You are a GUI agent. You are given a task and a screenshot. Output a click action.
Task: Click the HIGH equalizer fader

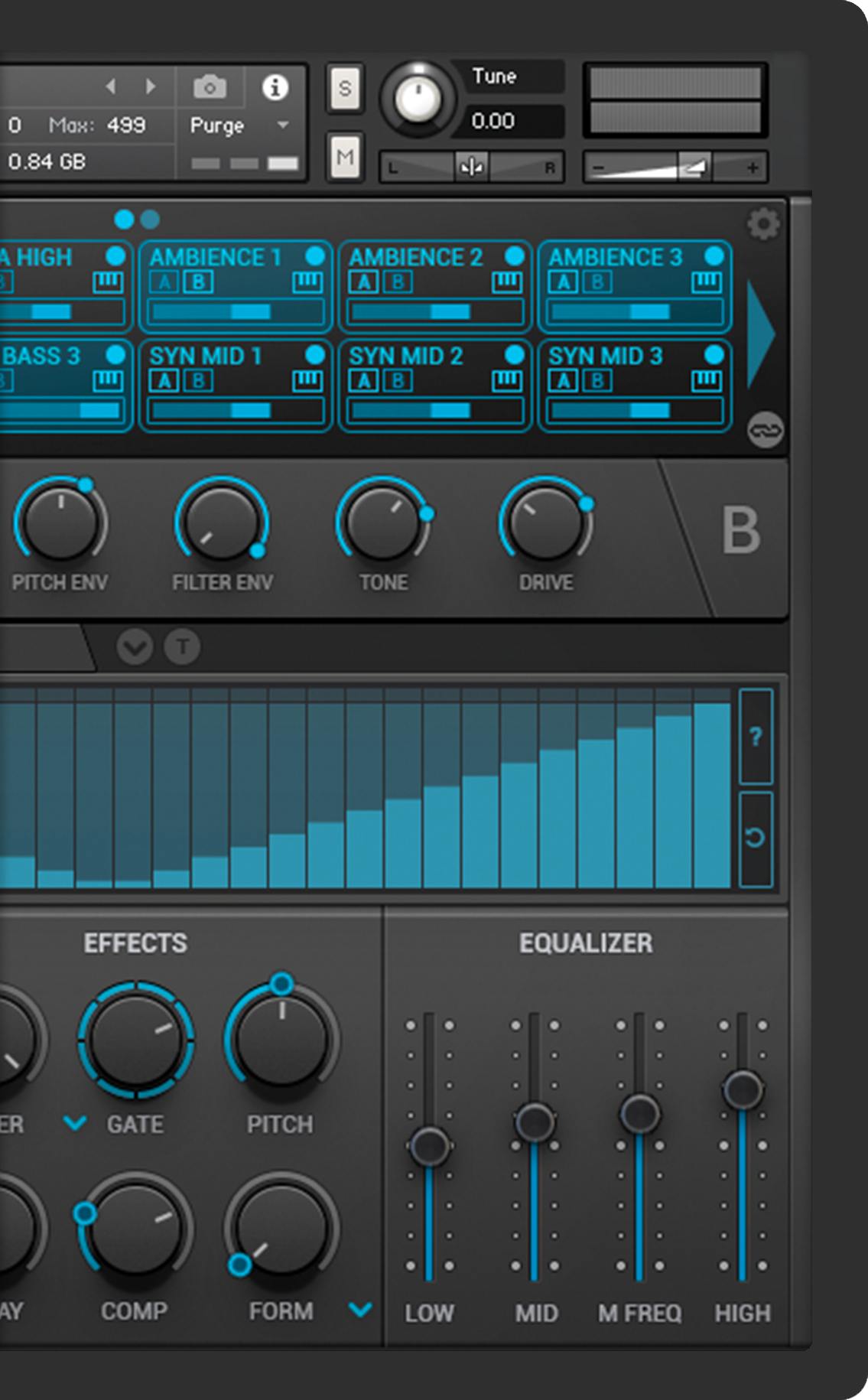pos(743,1089)
